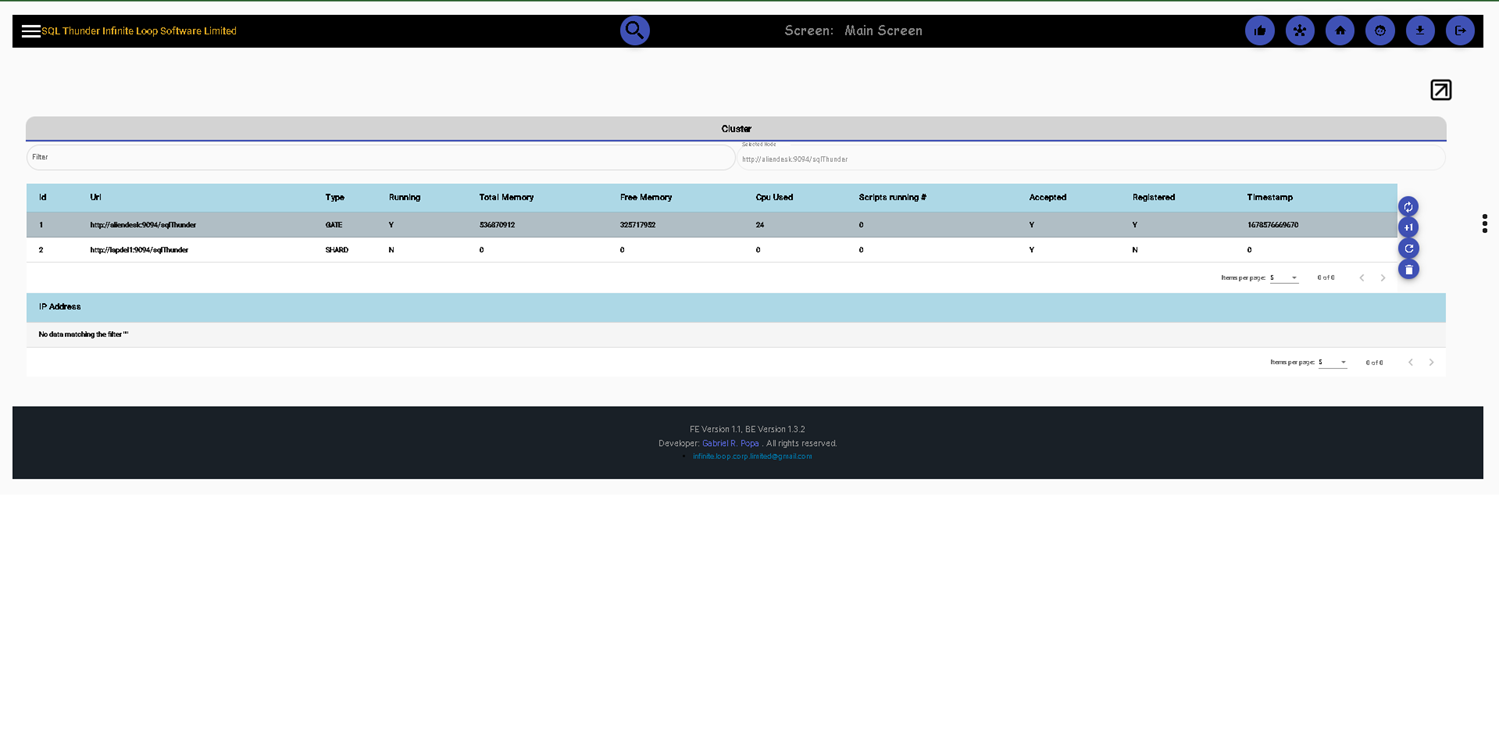Open Gabriel R. Popa developer link
Screen dimensions: 1499x751
click(731, 443)
